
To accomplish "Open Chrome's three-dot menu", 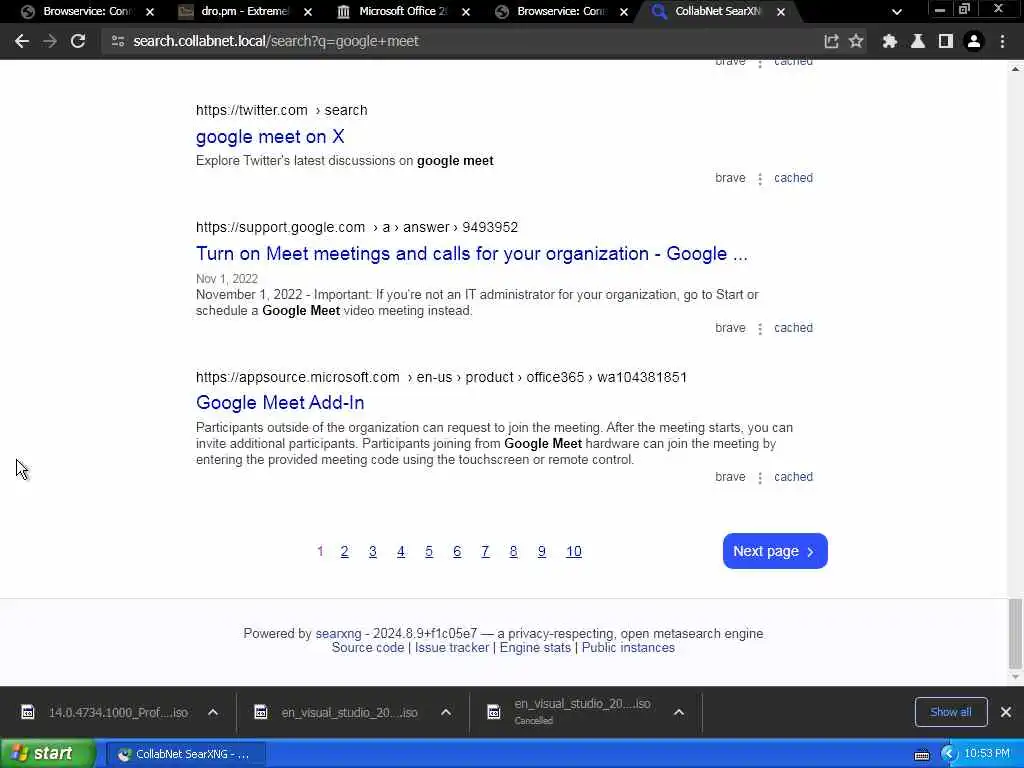I will pyautogui.click(x=1002, y=41).
